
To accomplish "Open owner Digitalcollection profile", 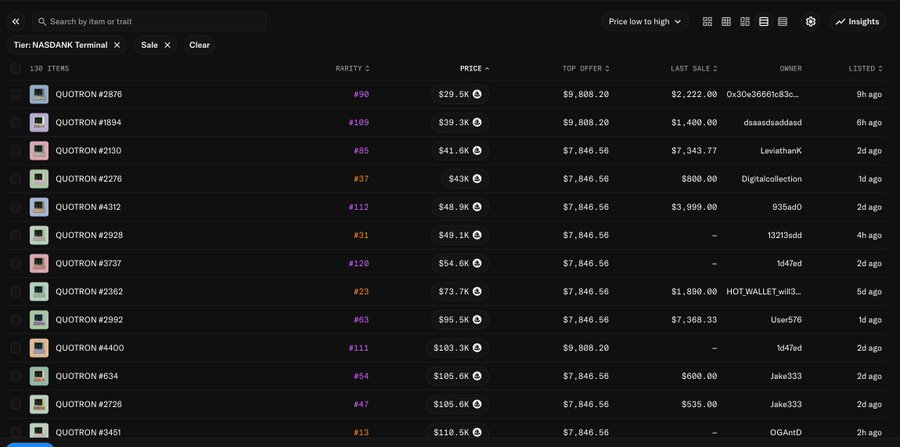I will coord(771,178).
